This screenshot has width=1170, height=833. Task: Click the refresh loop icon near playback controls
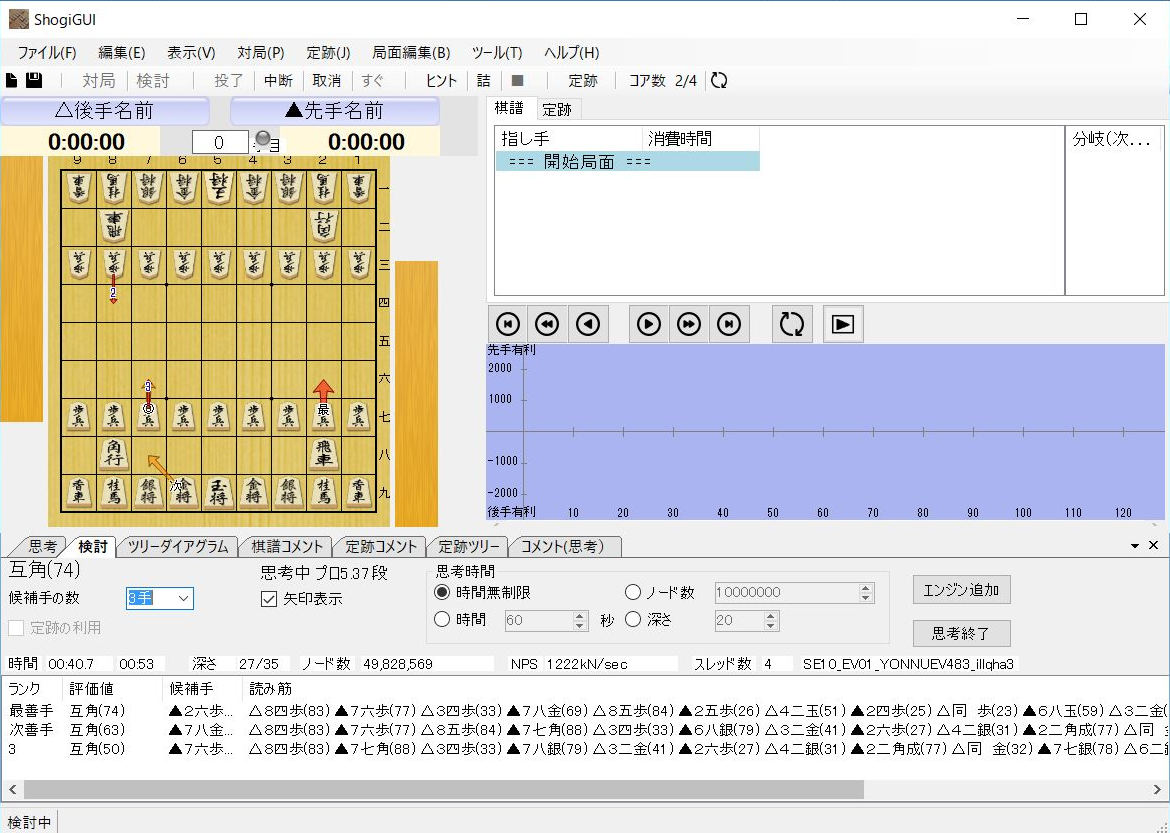click(792, 325)
